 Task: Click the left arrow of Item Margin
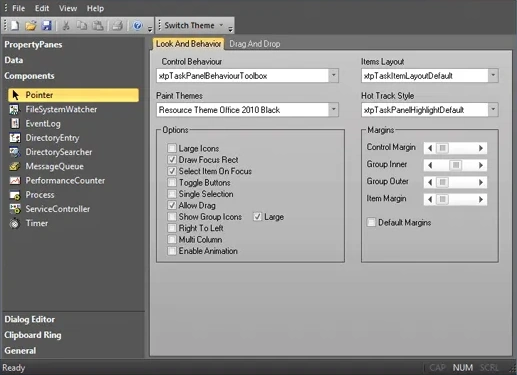point(430,199)
